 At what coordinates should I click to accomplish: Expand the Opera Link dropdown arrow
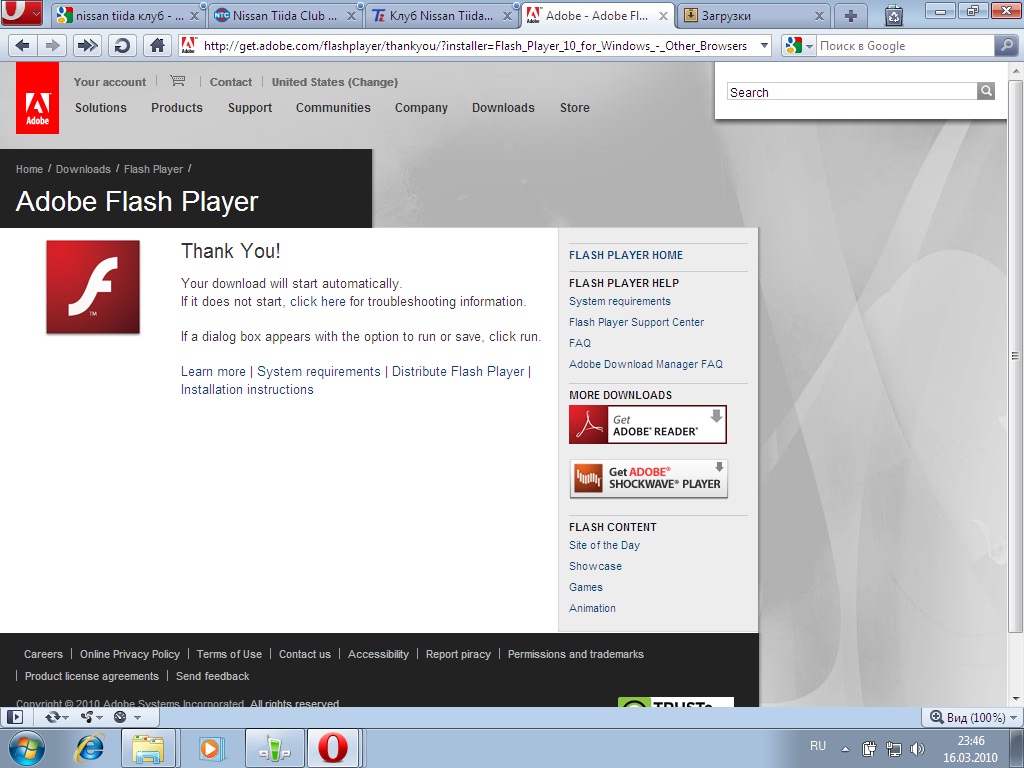[66, 718]
